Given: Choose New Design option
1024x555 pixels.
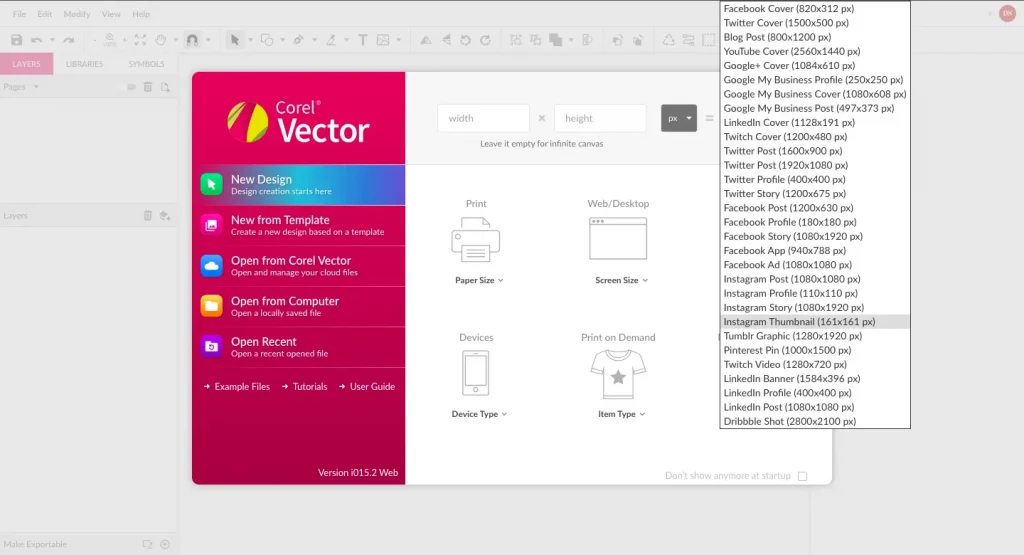Looking at the screenshot, I should pyautogui.click(x=298, y=185).
